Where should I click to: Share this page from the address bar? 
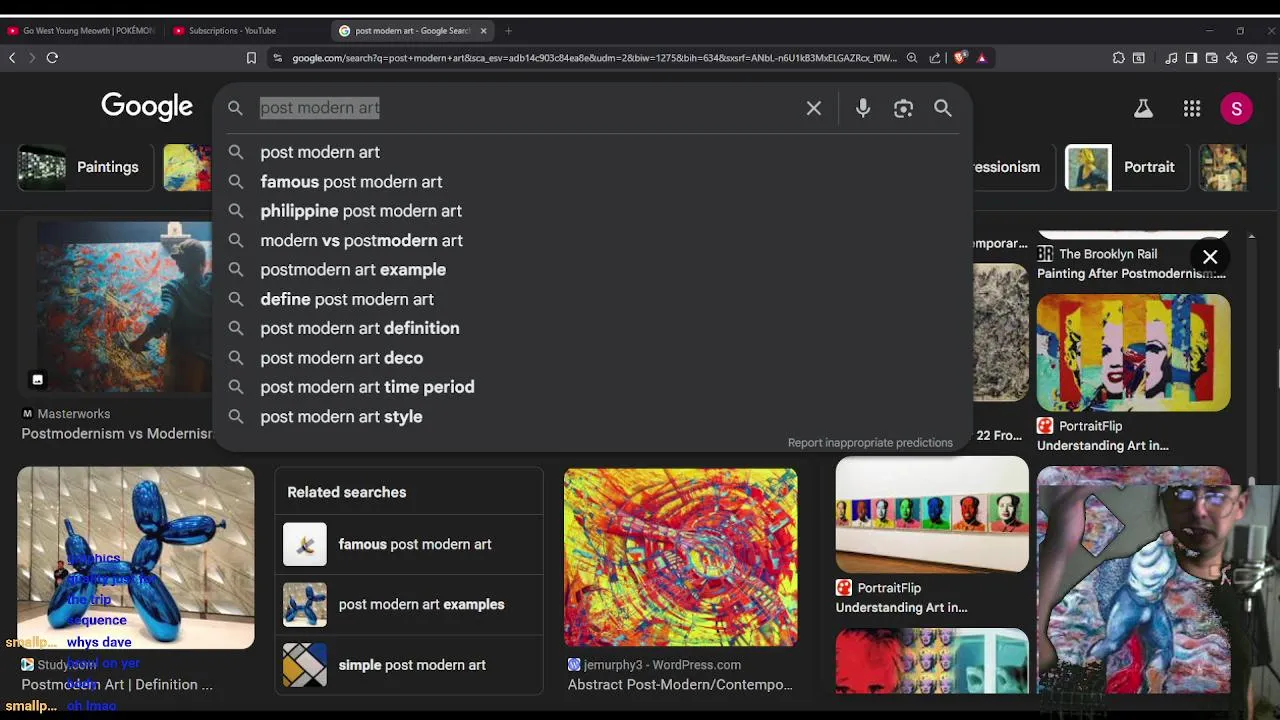click(x=935, y=58)
